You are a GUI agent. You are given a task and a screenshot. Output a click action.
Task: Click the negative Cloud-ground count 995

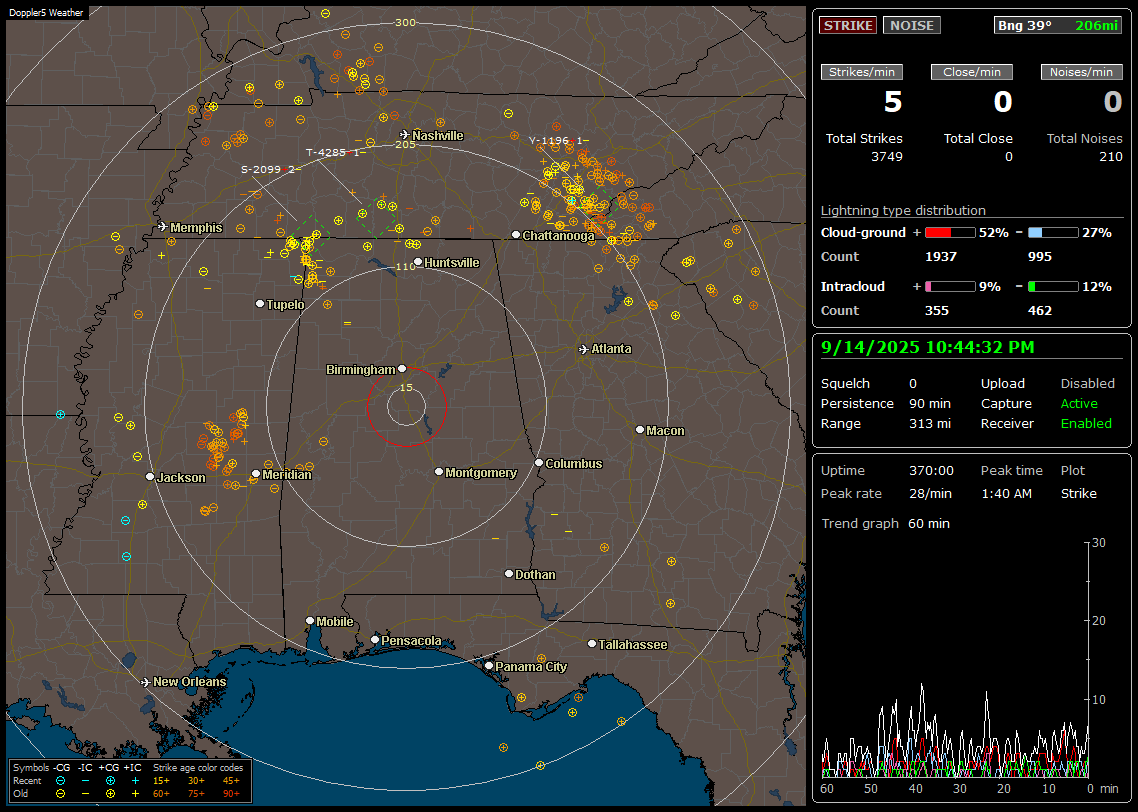1040,257
